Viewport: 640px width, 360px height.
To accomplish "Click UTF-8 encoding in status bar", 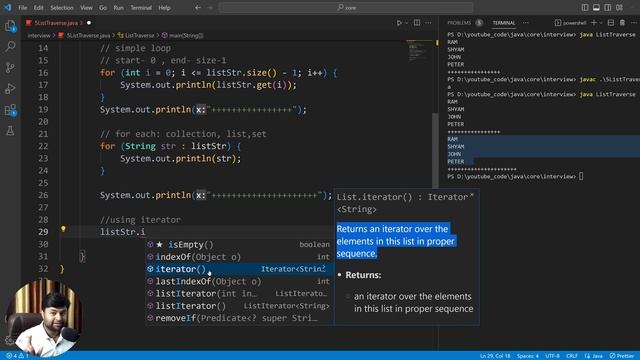I will (x=553, y=356).
